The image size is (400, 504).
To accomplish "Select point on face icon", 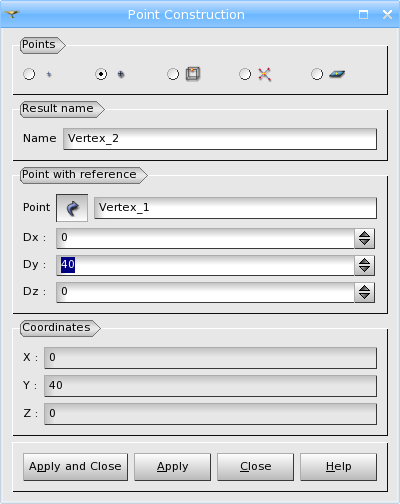I will point(337,74).
